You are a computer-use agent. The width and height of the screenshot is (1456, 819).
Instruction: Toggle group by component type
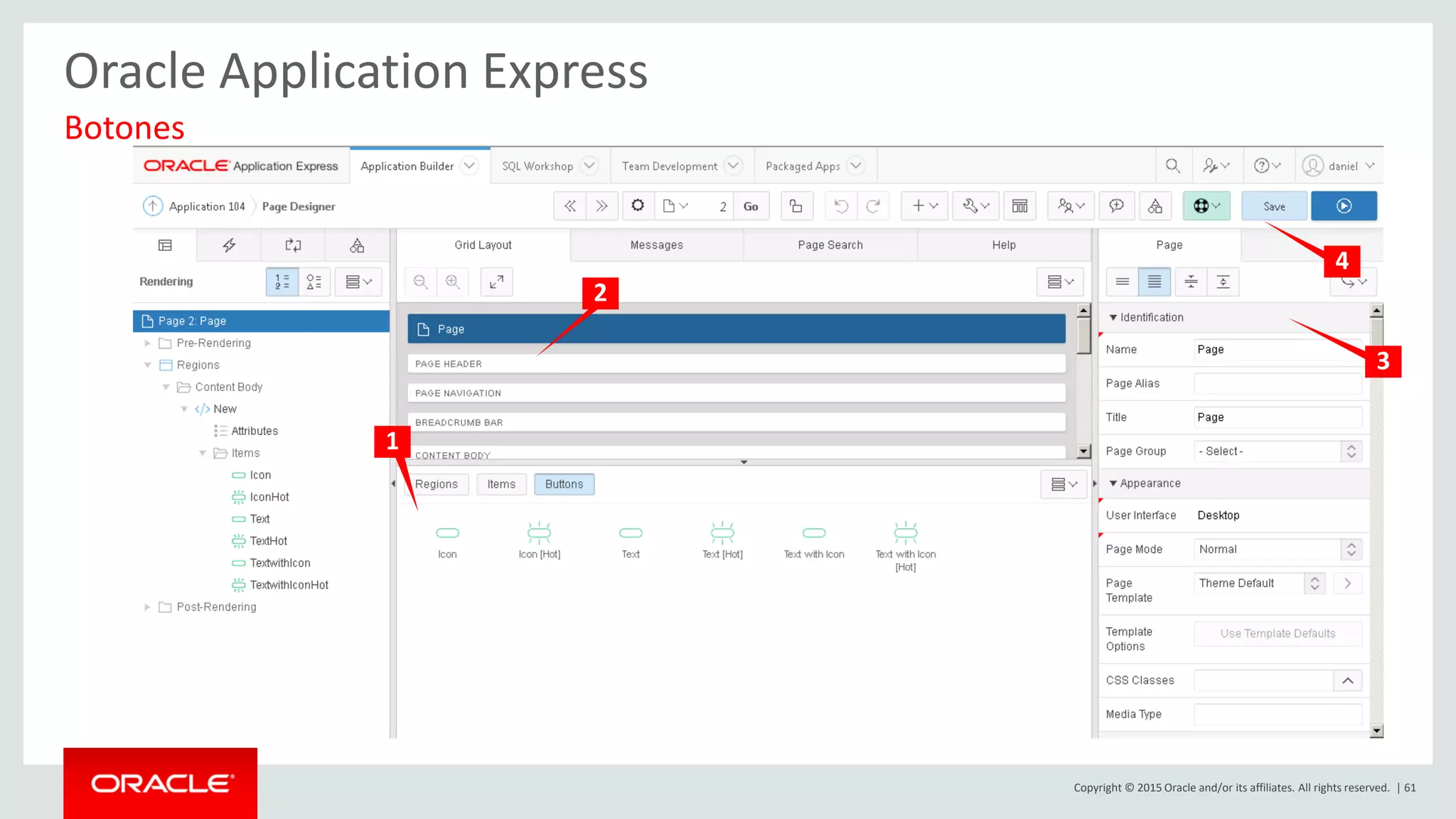[314, 282]
